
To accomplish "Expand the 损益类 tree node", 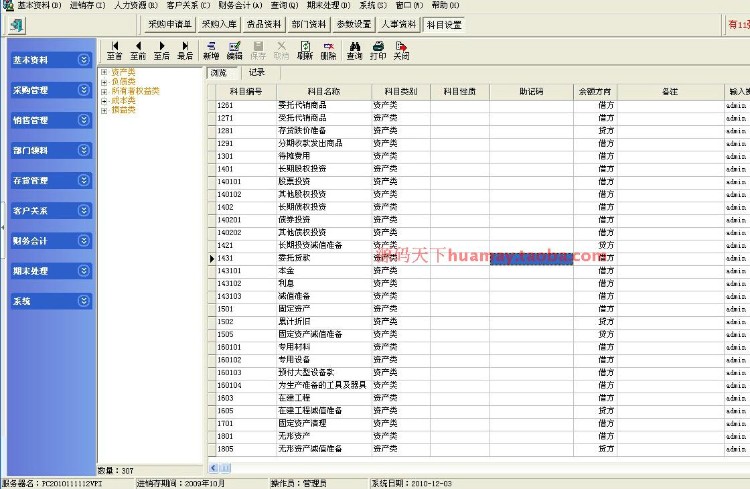I will pos(104,110).
